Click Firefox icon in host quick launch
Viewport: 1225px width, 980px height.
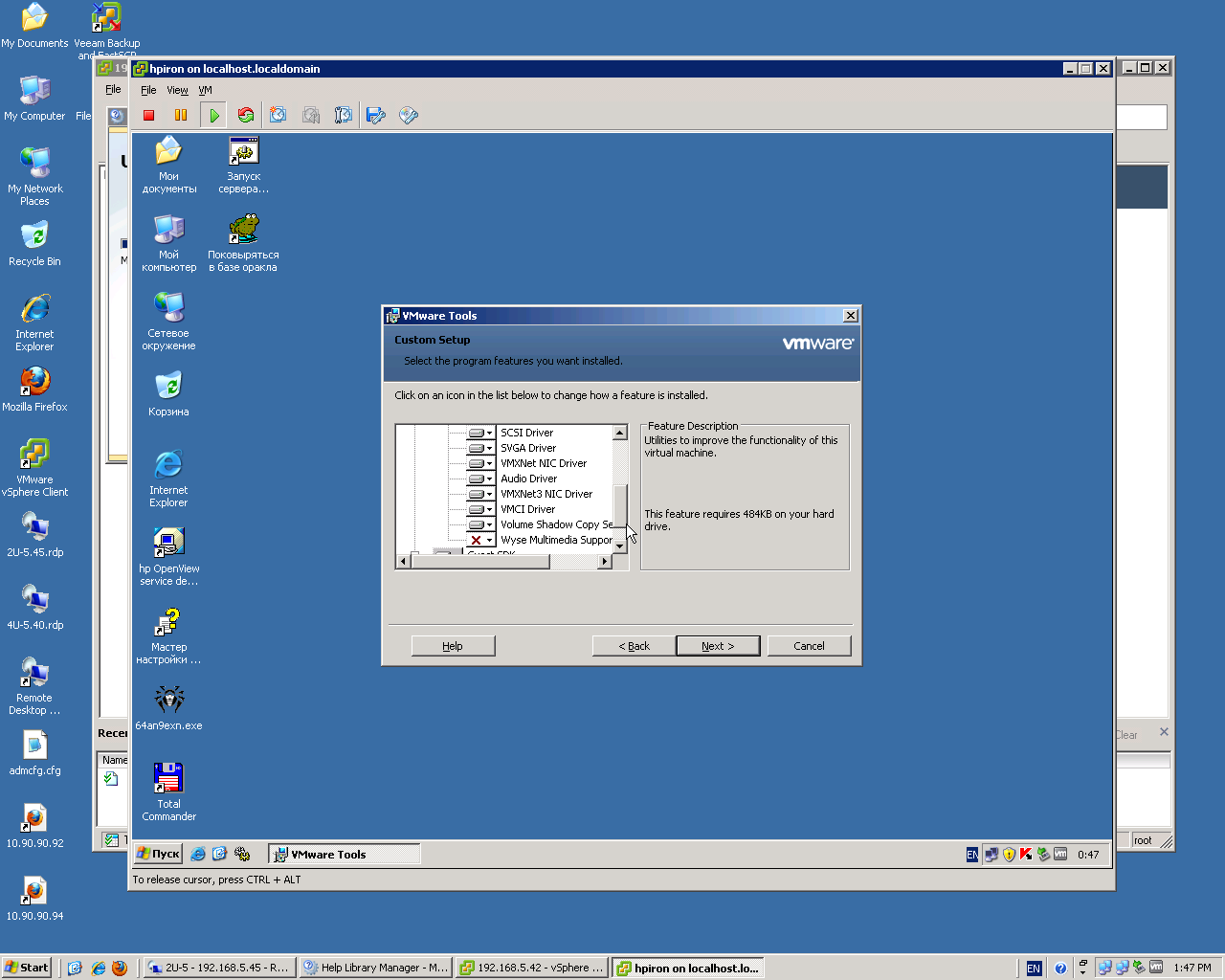pos(120,968)
